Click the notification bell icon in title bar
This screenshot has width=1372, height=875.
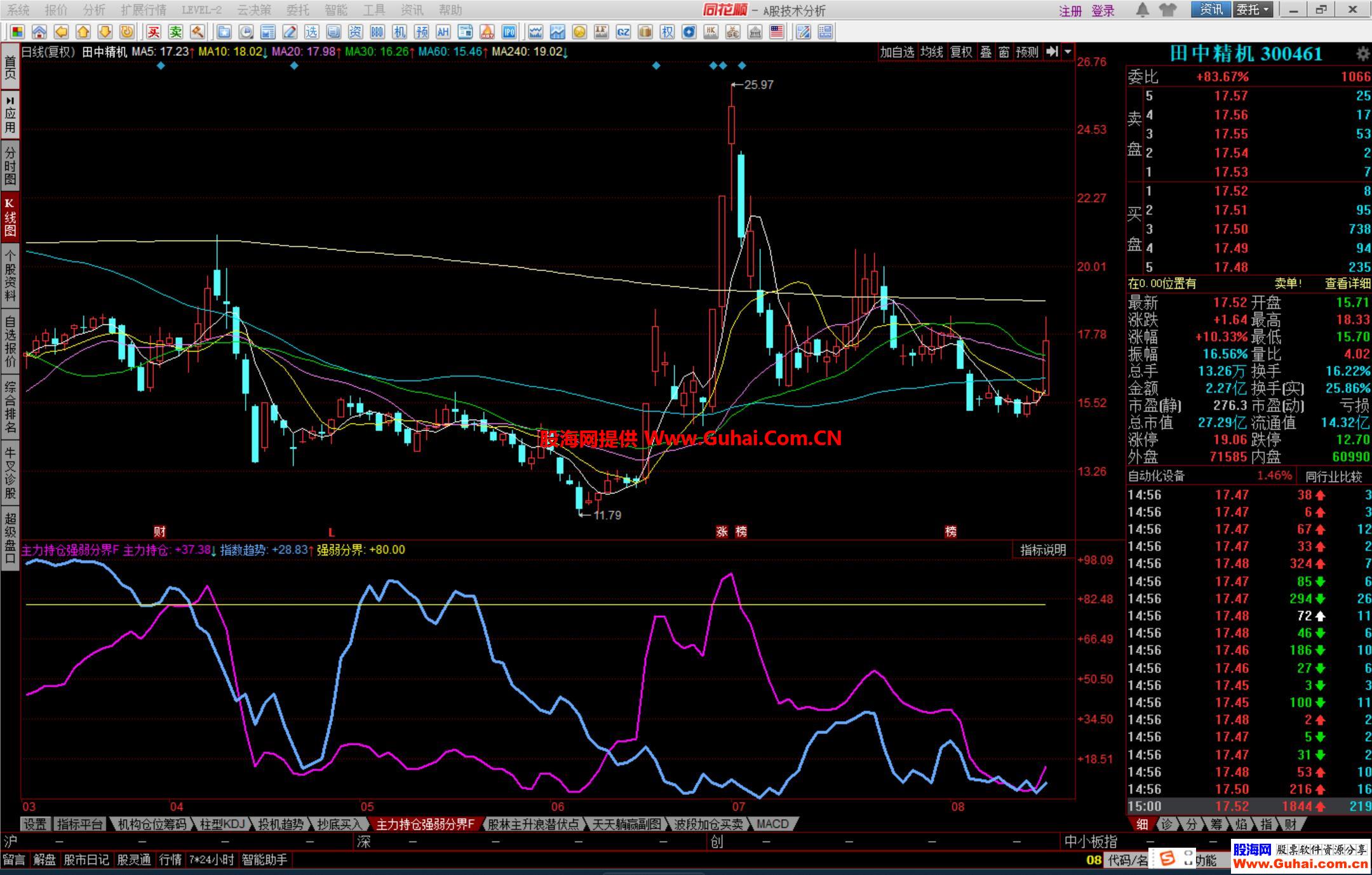(1142, 10)
